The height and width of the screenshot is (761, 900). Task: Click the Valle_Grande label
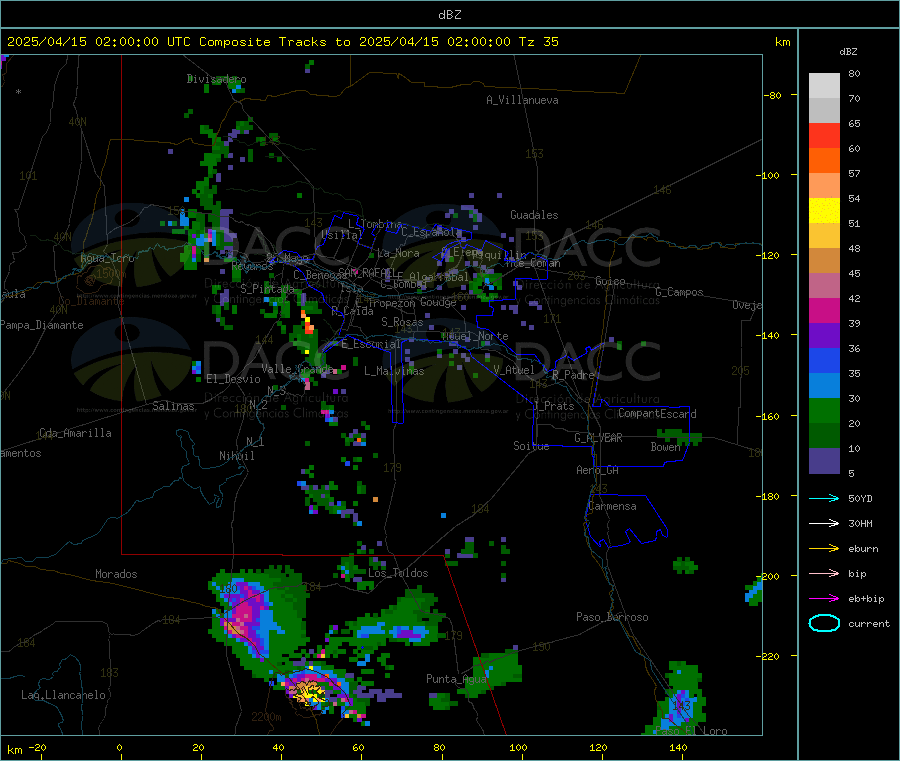pyautogui.click(x=297, y=368)
